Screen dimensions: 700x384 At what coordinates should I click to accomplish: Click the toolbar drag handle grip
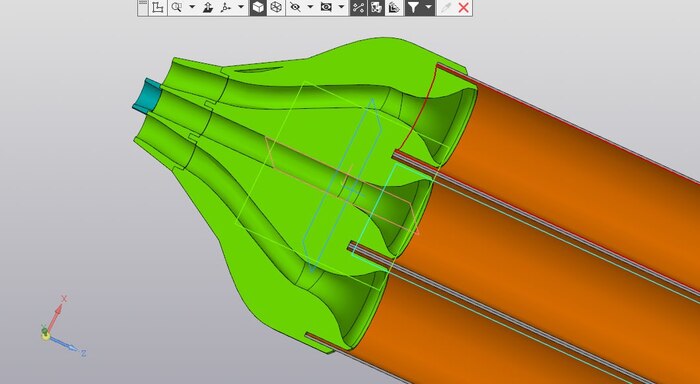point(143,6)
